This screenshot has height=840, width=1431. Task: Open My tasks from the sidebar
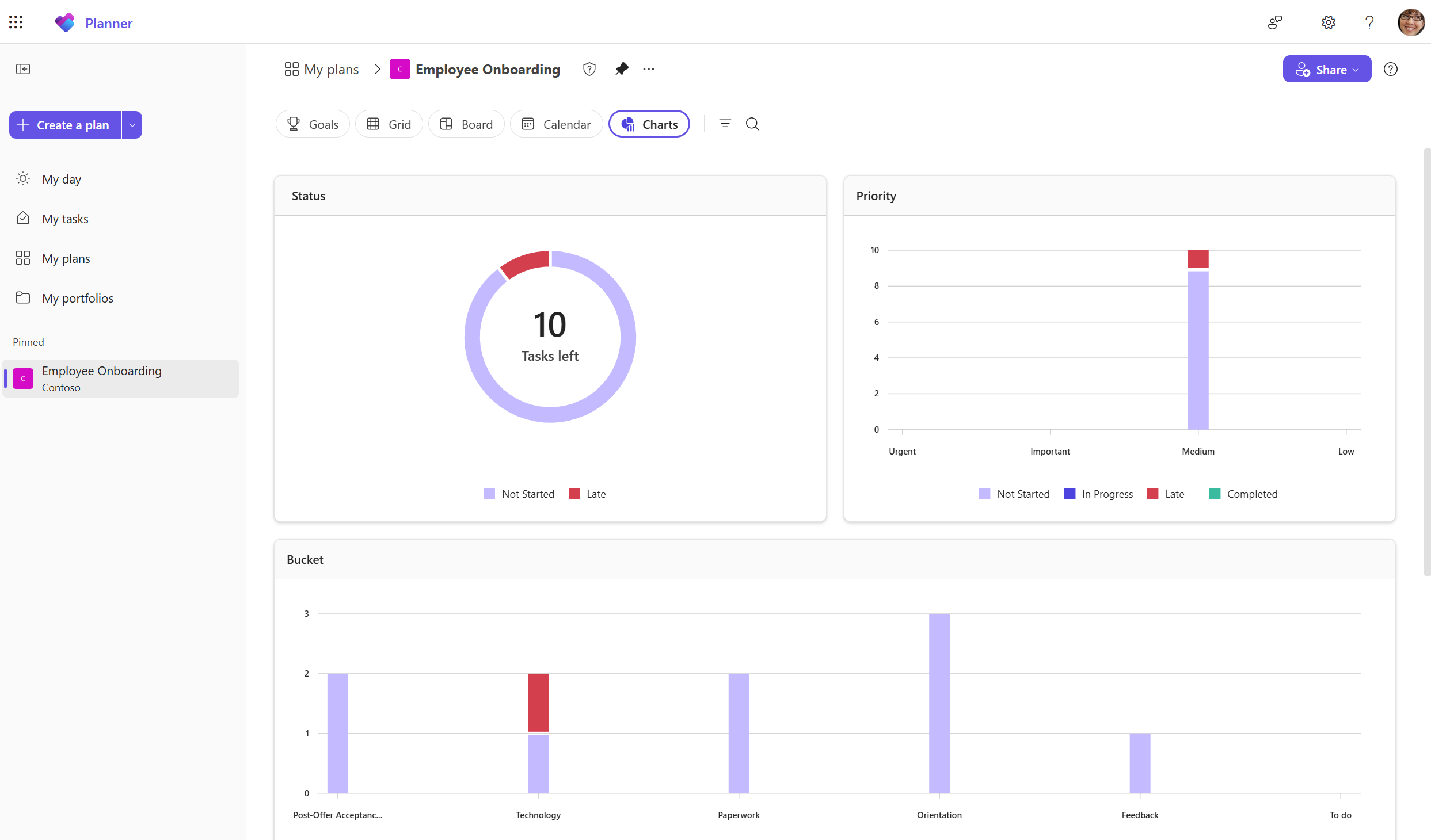[64, 218]
